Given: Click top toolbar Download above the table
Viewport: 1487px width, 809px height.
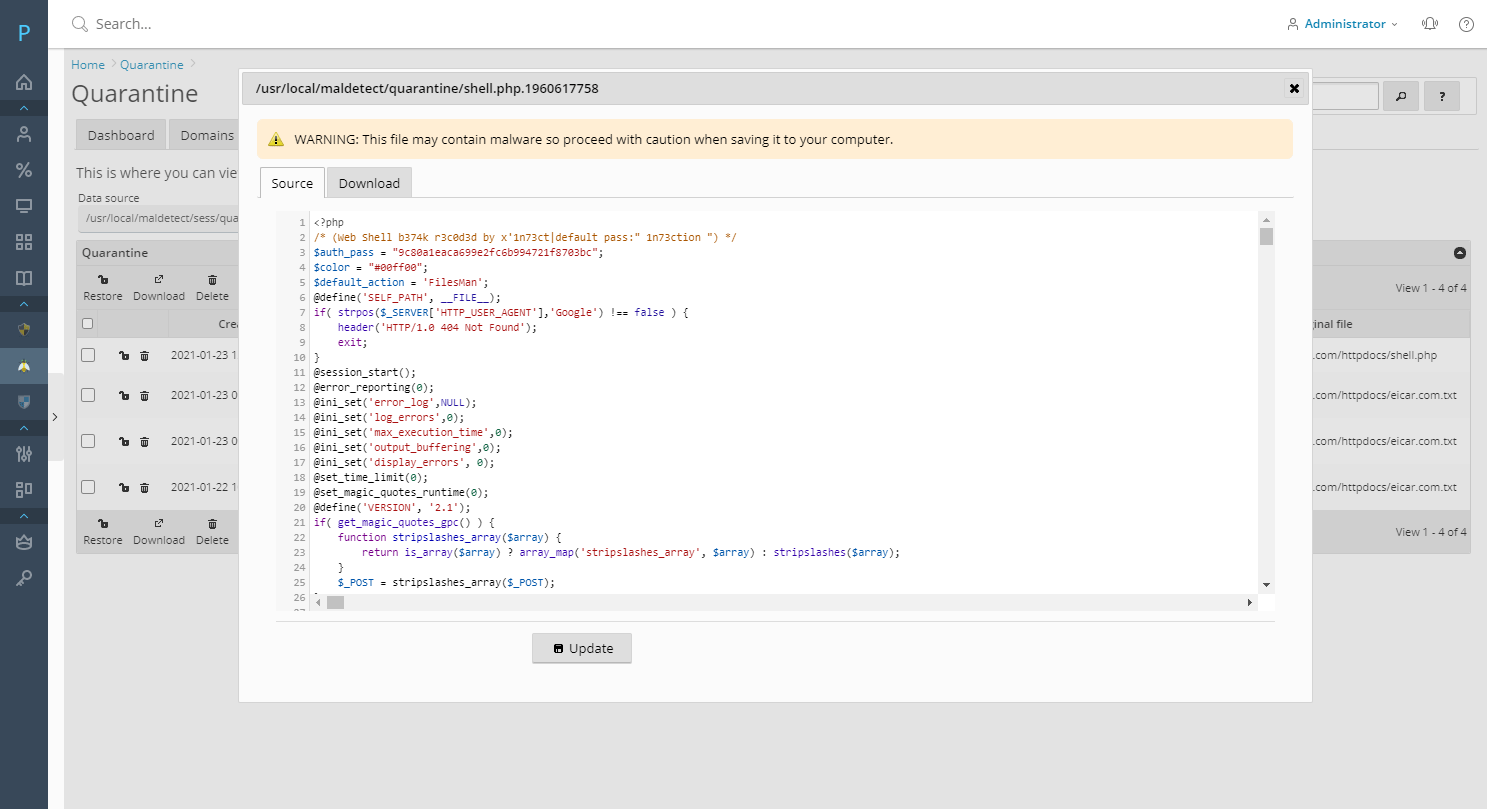Looking at the screenshot, I should point(159,288).
